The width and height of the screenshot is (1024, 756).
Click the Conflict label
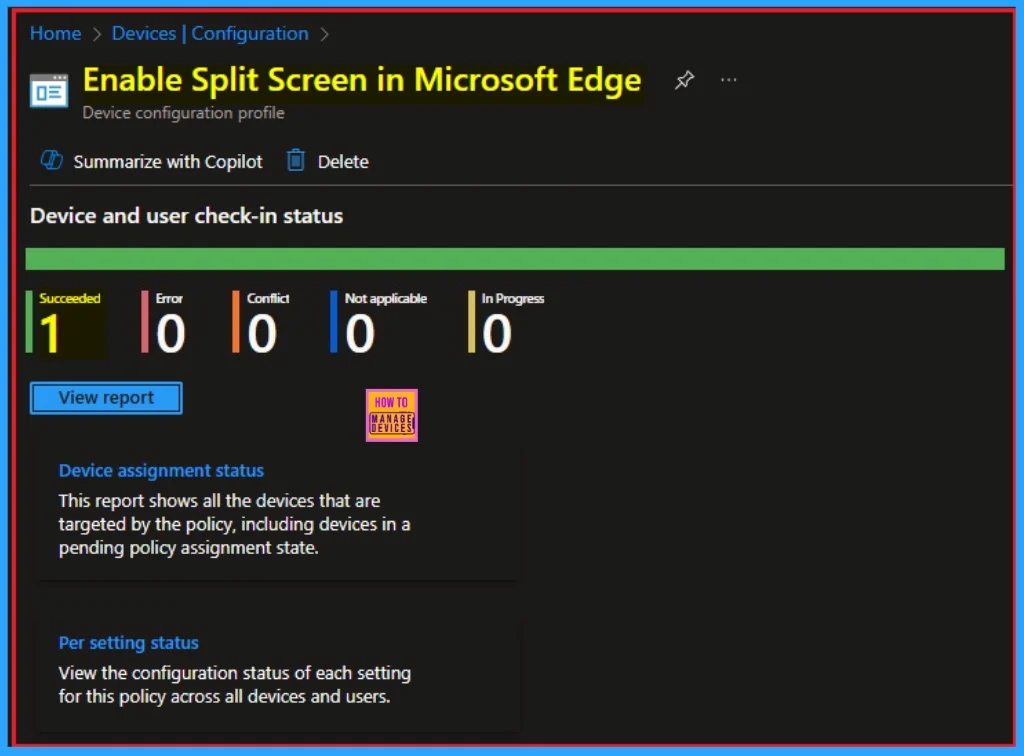(x=268, y=298)
